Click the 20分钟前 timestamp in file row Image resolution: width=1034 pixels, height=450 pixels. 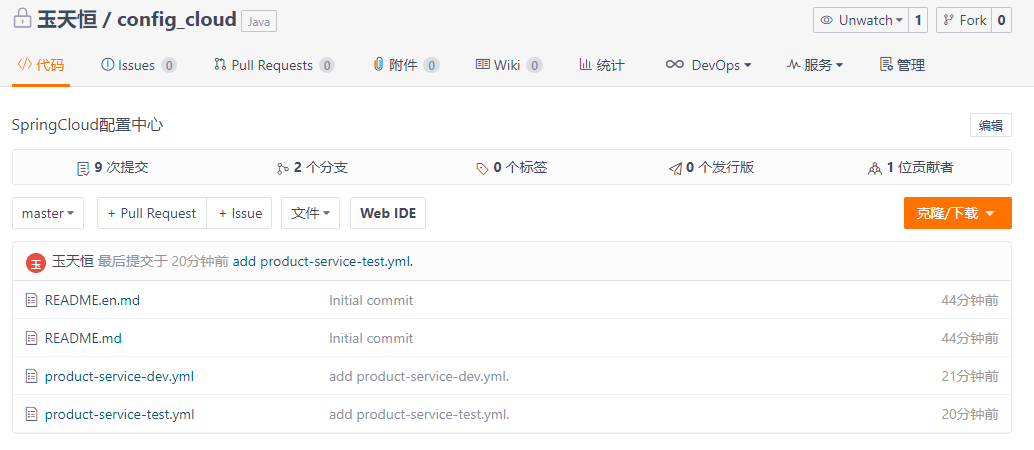click(x=970, y=415)
